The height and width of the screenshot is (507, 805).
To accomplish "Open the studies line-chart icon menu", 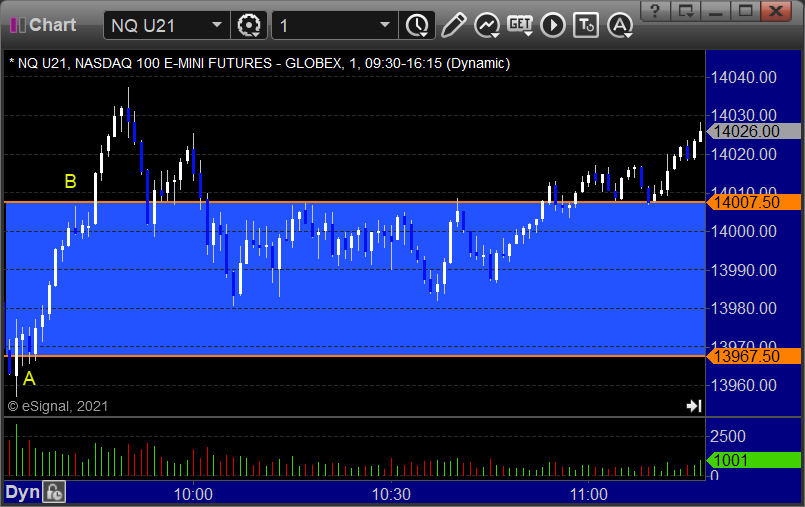I will [x=486, y=25].
